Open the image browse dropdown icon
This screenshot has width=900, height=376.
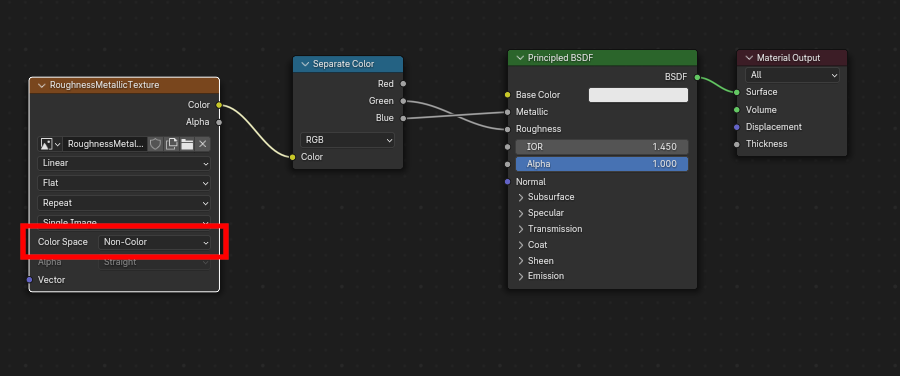point(51,144)
